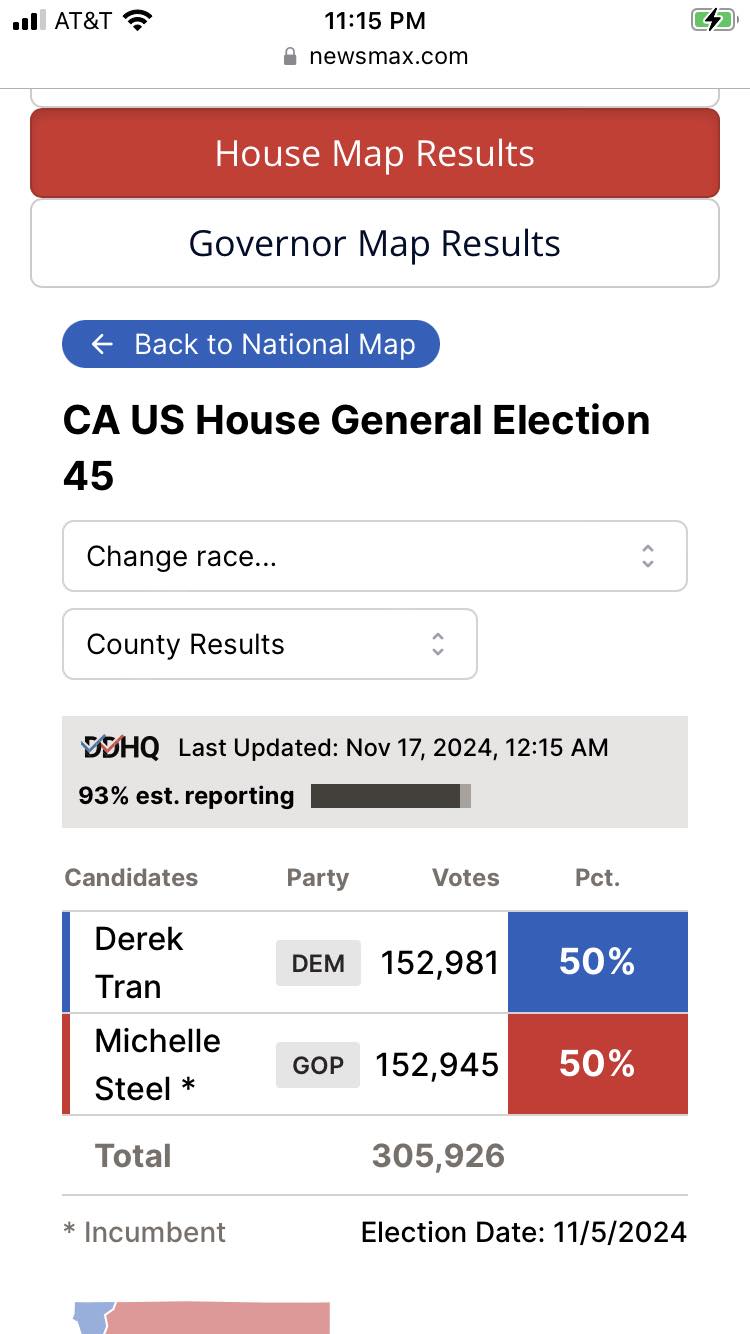Viewport: 750px width, 1334px height.
Task: Expand the County Results selector
Action: point(269,644)
